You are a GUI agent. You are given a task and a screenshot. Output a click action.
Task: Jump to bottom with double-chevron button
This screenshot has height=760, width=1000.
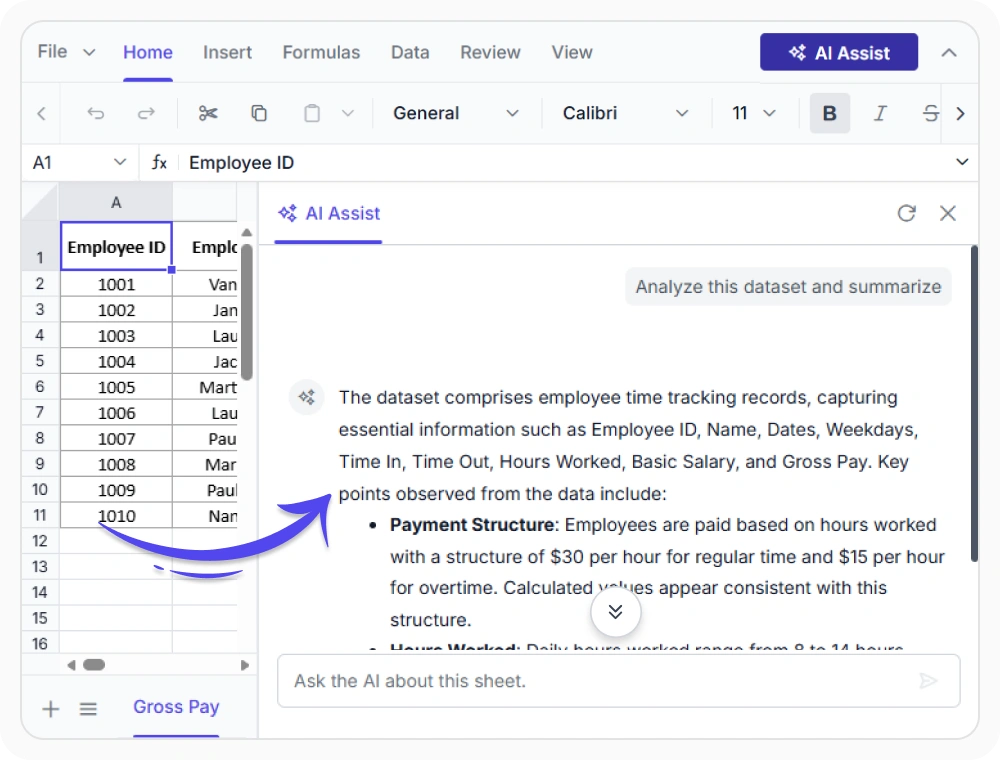click(x=615, y=612)
